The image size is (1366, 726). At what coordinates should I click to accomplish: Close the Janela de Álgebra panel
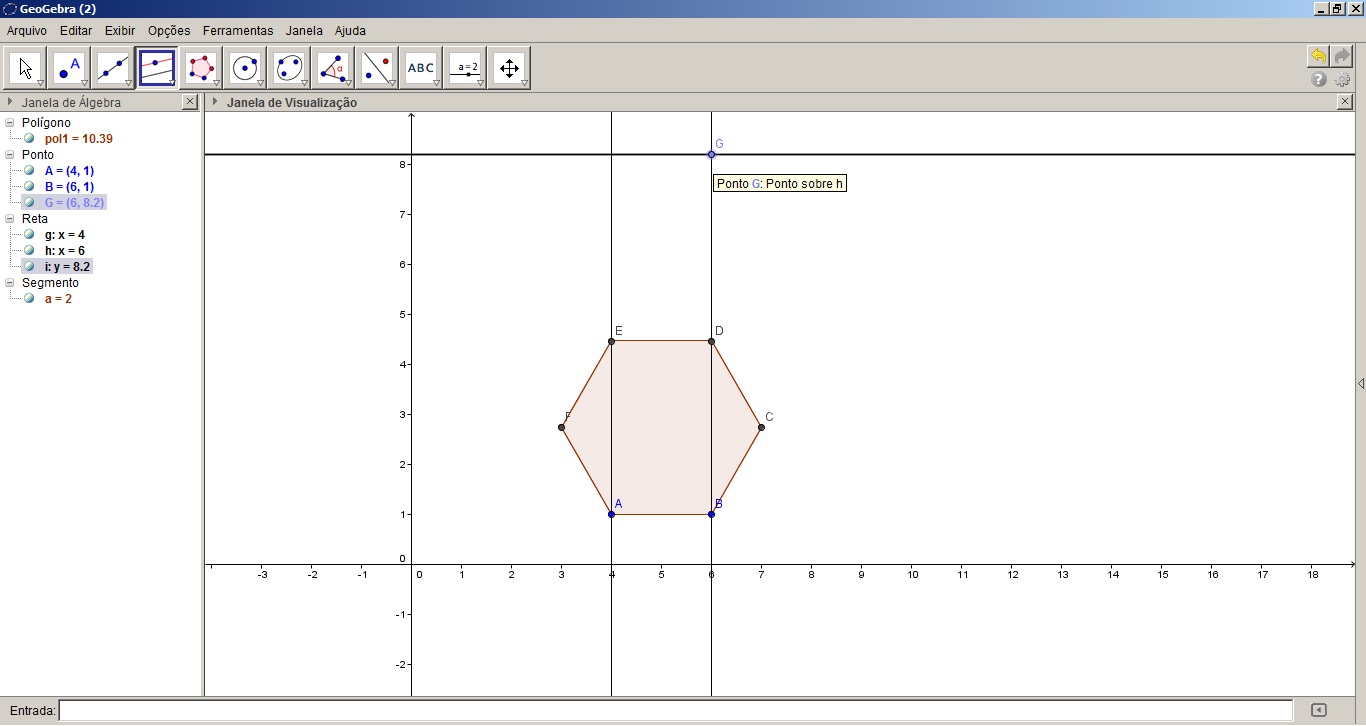[190, 102]
